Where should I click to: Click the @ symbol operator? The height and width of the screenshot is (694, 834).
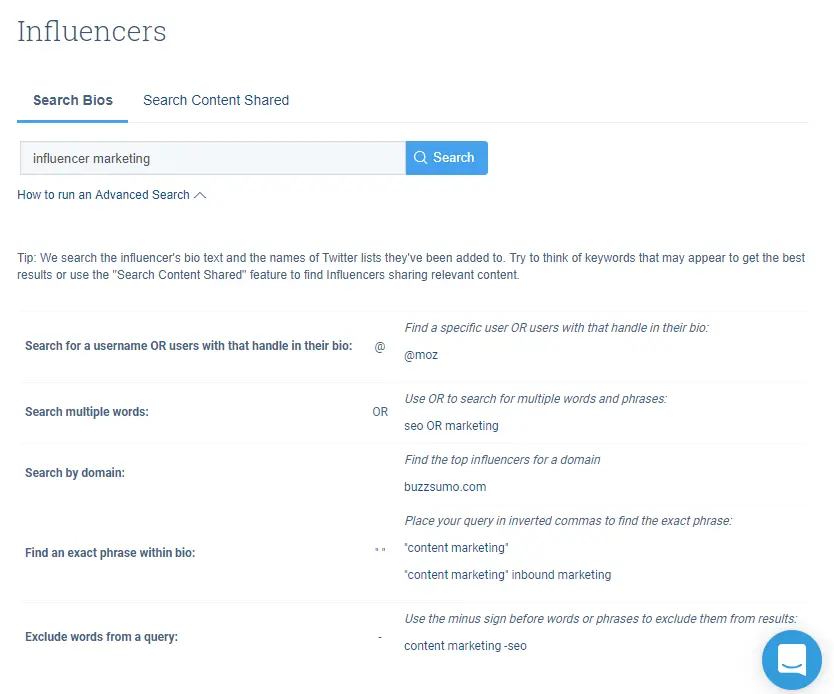coord(380,347)
